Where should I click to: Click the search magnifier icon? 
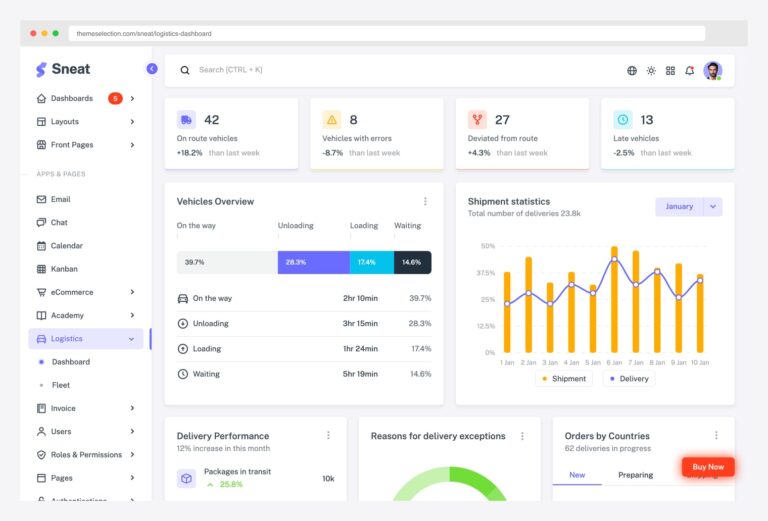tap(185, 70)
